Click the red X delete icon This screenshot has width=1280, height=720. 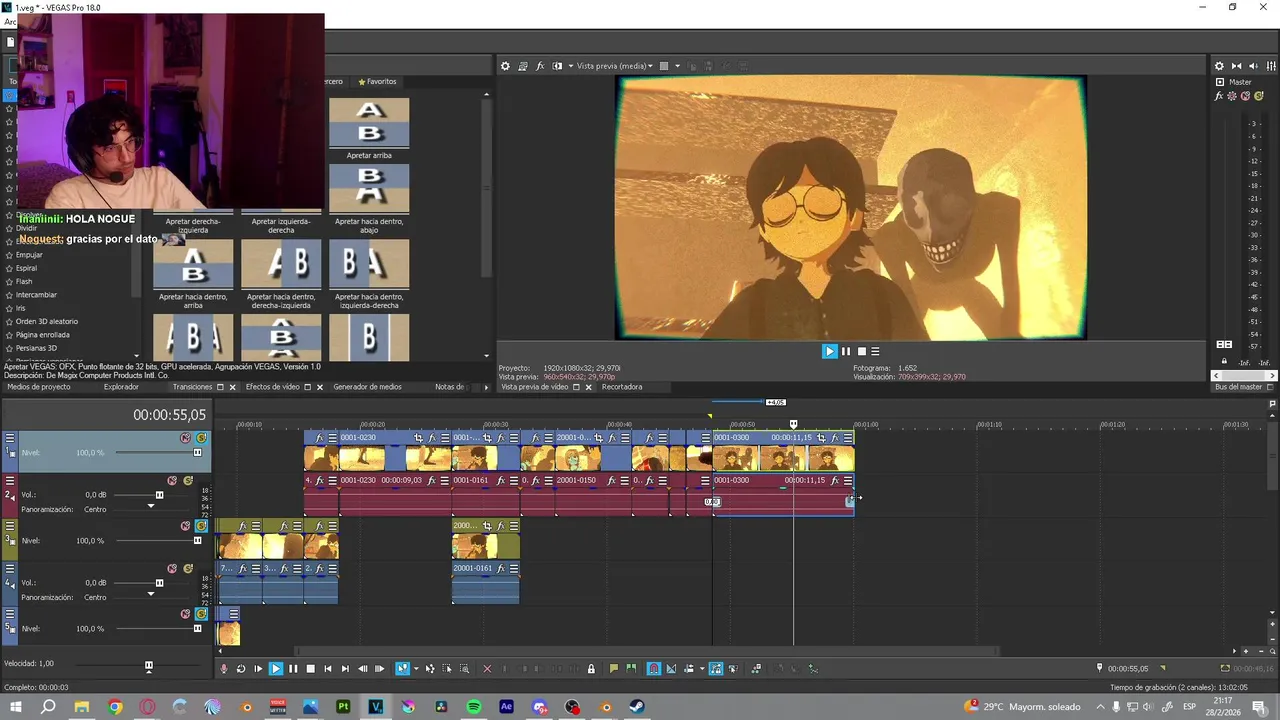tap(487, 669)
